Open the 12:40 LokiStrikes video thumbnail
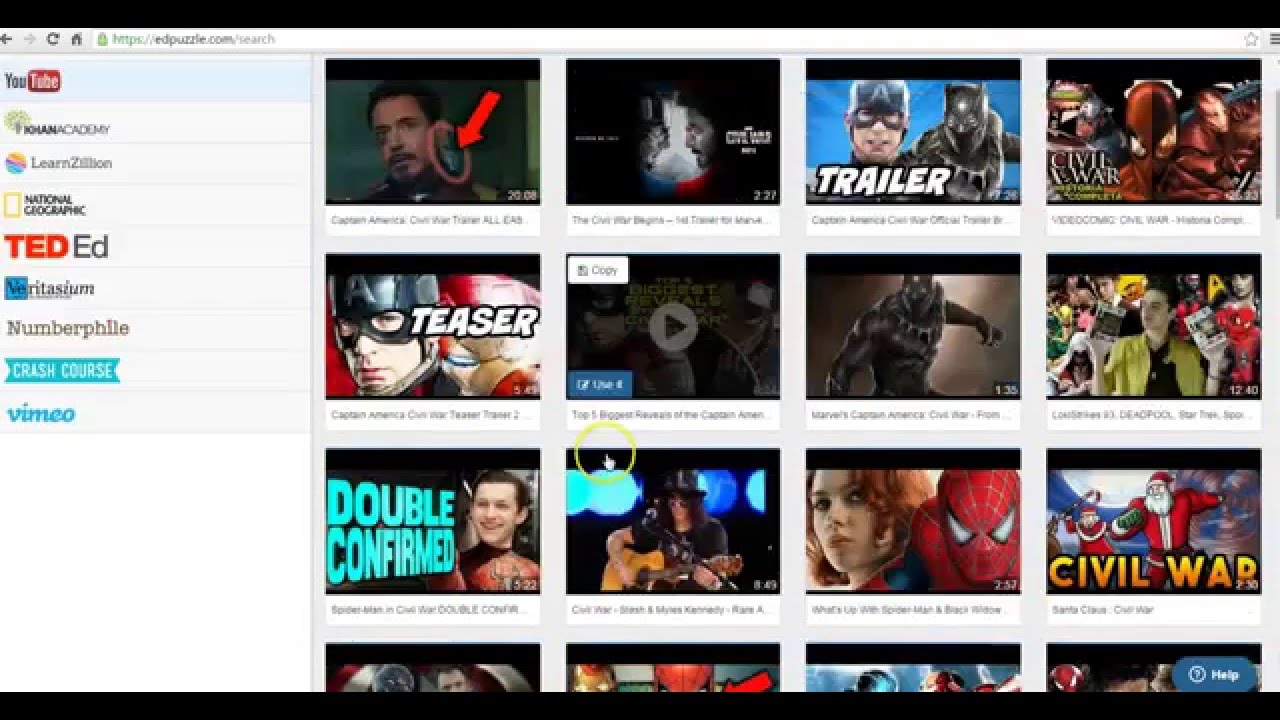 click(x=1154, y=326)
